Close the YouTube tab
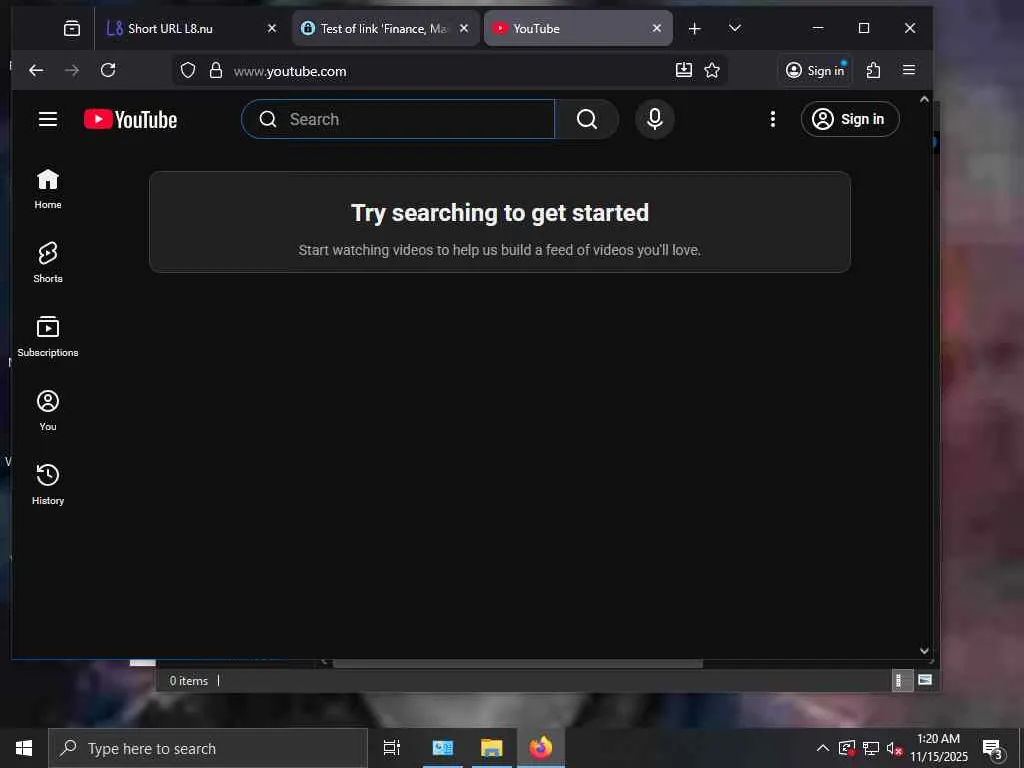This screenshot has height=768, width=1024. pyautogui.click(x=656, y=28)
